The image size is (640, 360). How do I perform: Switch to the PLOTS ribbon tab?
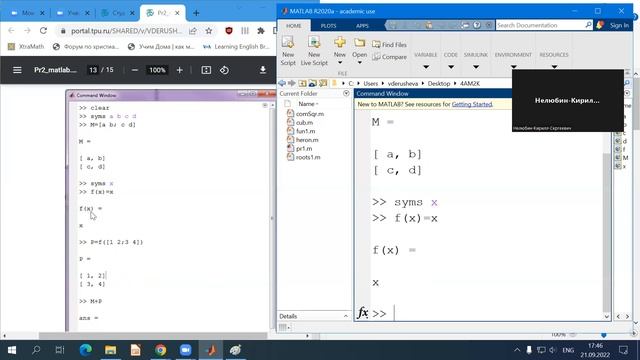point(328,25)
